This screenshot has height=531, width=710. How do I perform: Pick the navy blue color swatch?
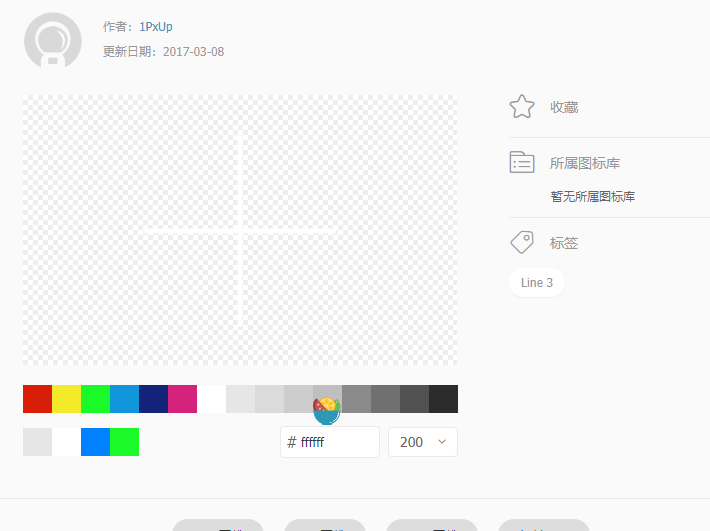pos(154,399)
